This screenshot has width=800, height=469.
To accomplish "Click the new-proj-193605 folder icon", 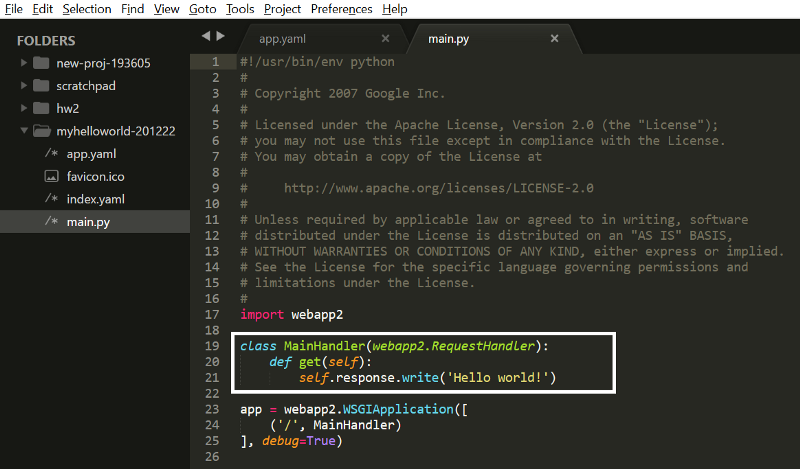I will tap(41, 63).
